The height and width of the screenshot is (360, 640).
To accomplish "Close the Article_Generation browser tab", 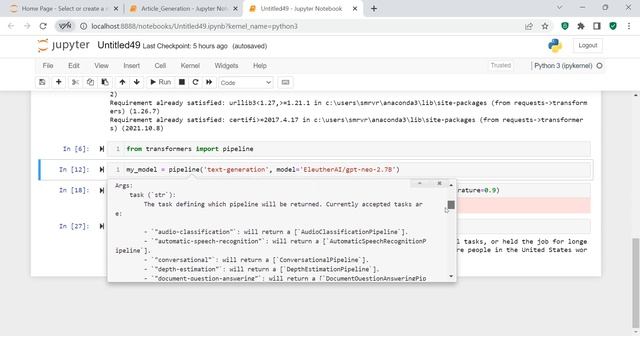I will pyautogui.click(x=235, y=9).
